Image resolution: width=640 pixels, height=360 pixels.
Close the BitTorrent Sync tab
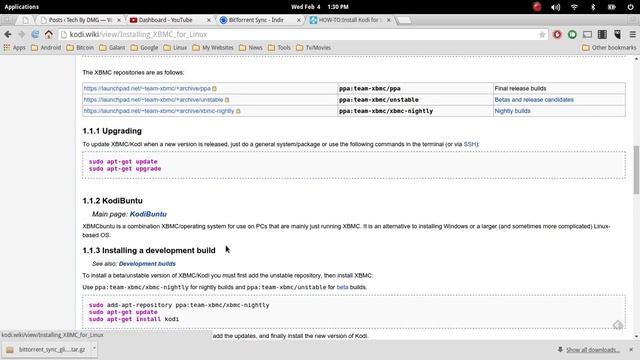[x=299, y=20]
